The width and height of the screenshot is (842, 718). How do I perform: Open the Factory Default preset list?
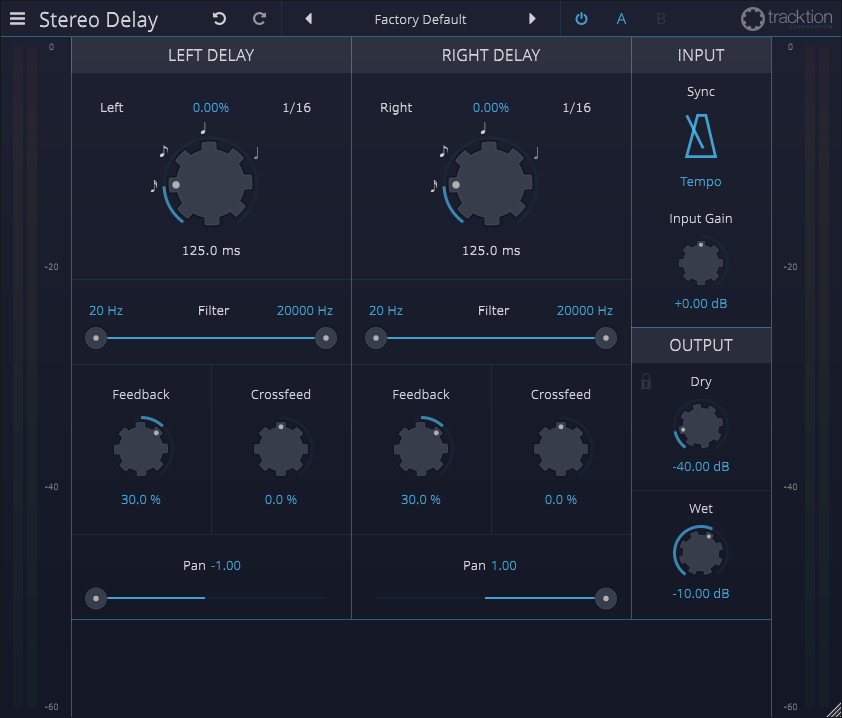420,19
